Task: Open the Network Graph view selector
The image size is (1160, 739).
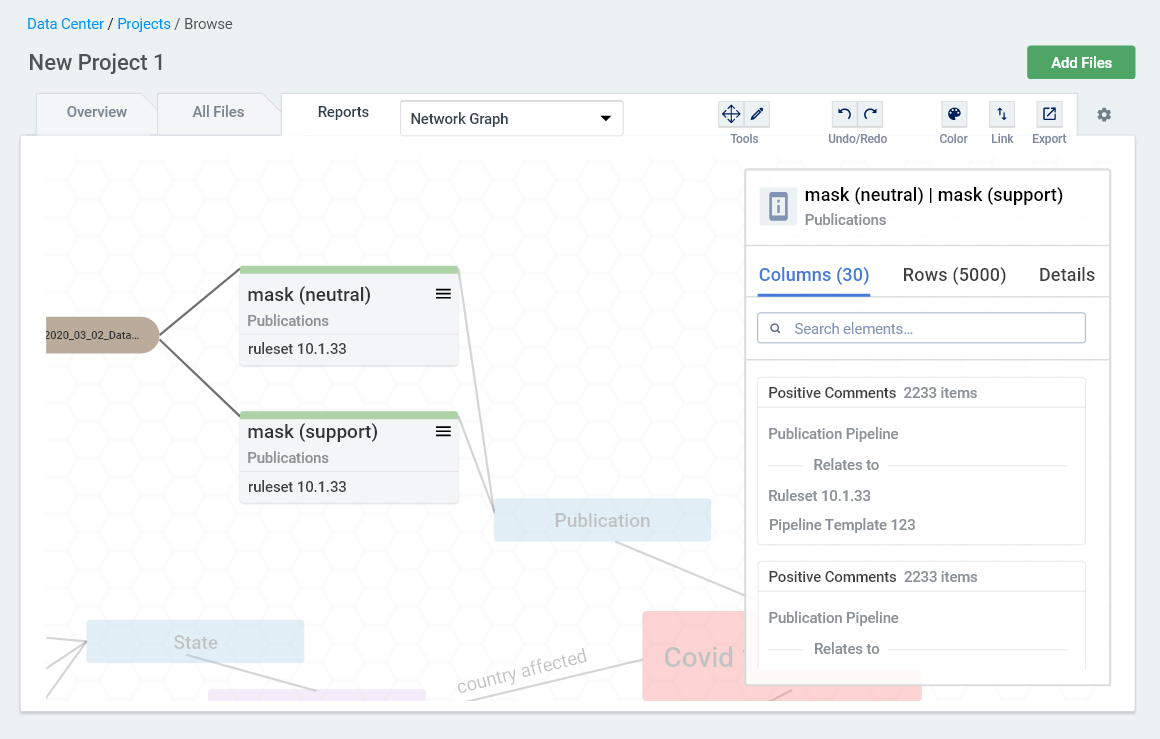Action: click(x=511, y=118)
